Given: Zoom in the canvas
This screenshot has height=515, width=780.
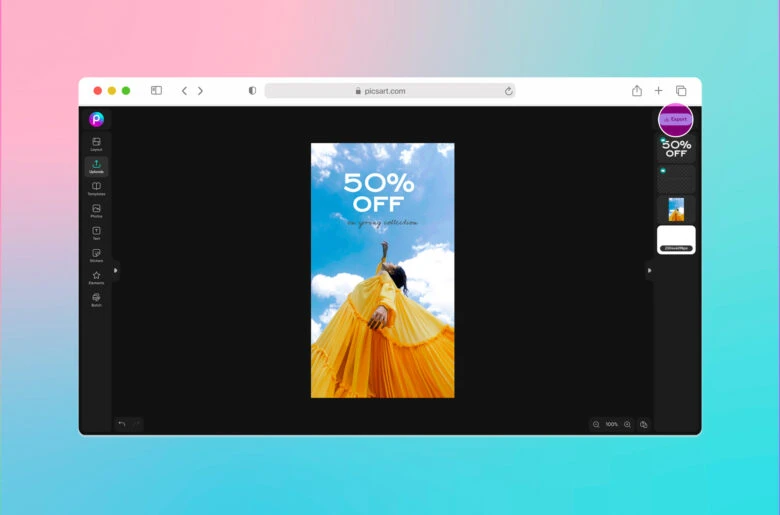Looking at the screenshot, I should [x=627, y=424].
